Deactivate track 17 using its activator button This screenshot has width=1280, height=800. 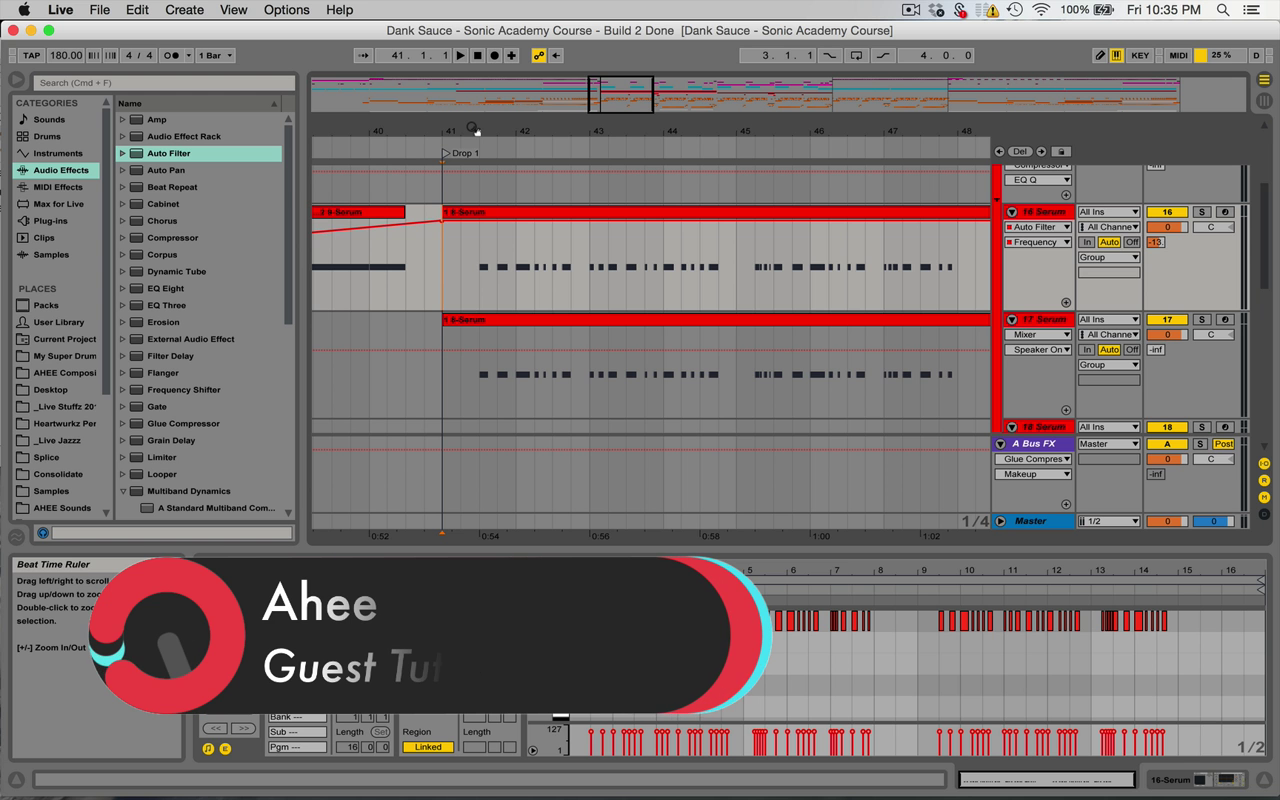(x=1166, y=320)
